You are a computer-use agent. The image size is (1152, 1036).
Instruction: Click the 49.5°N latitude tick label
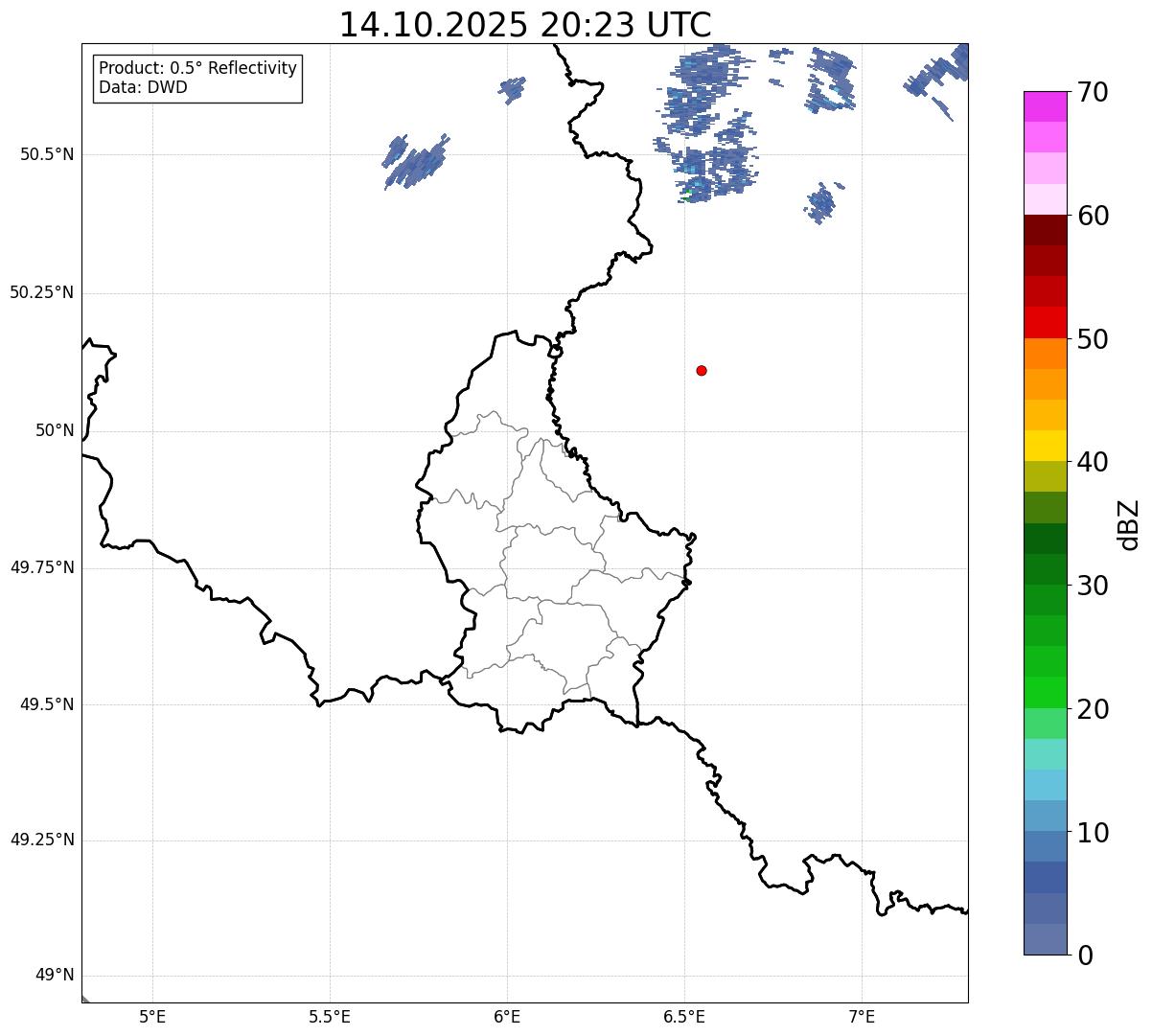[48, 704]
